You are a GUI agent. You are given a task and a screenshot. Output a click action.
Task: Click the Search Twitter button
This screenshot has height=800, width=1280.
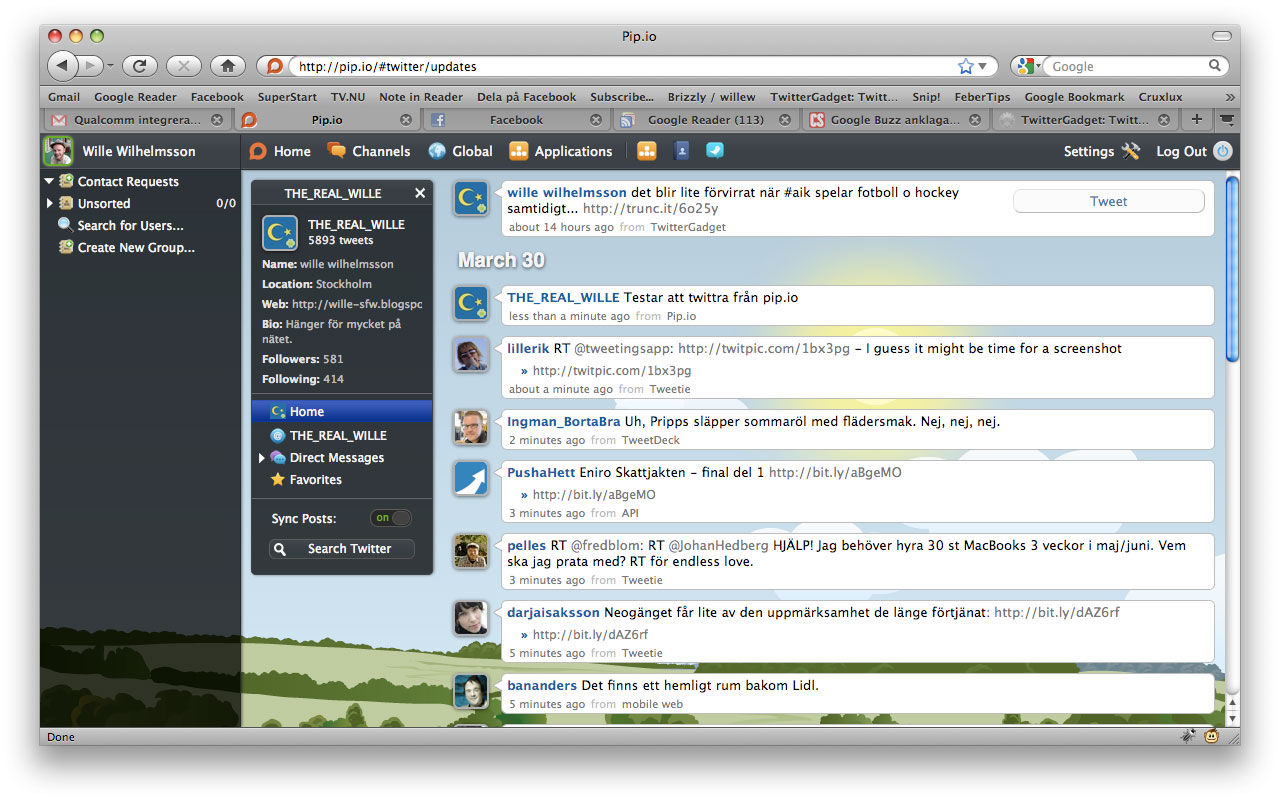click(342, 549)
